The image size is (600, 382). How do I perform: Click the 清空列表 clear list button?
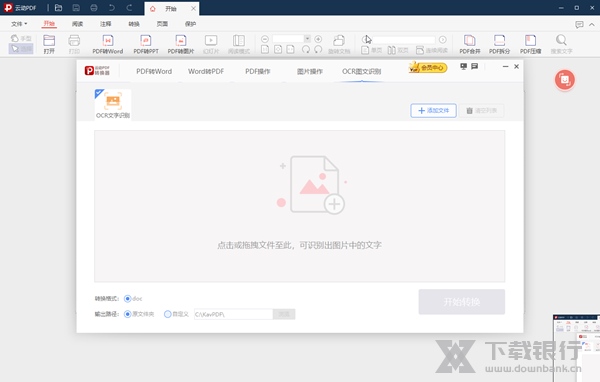481,111
